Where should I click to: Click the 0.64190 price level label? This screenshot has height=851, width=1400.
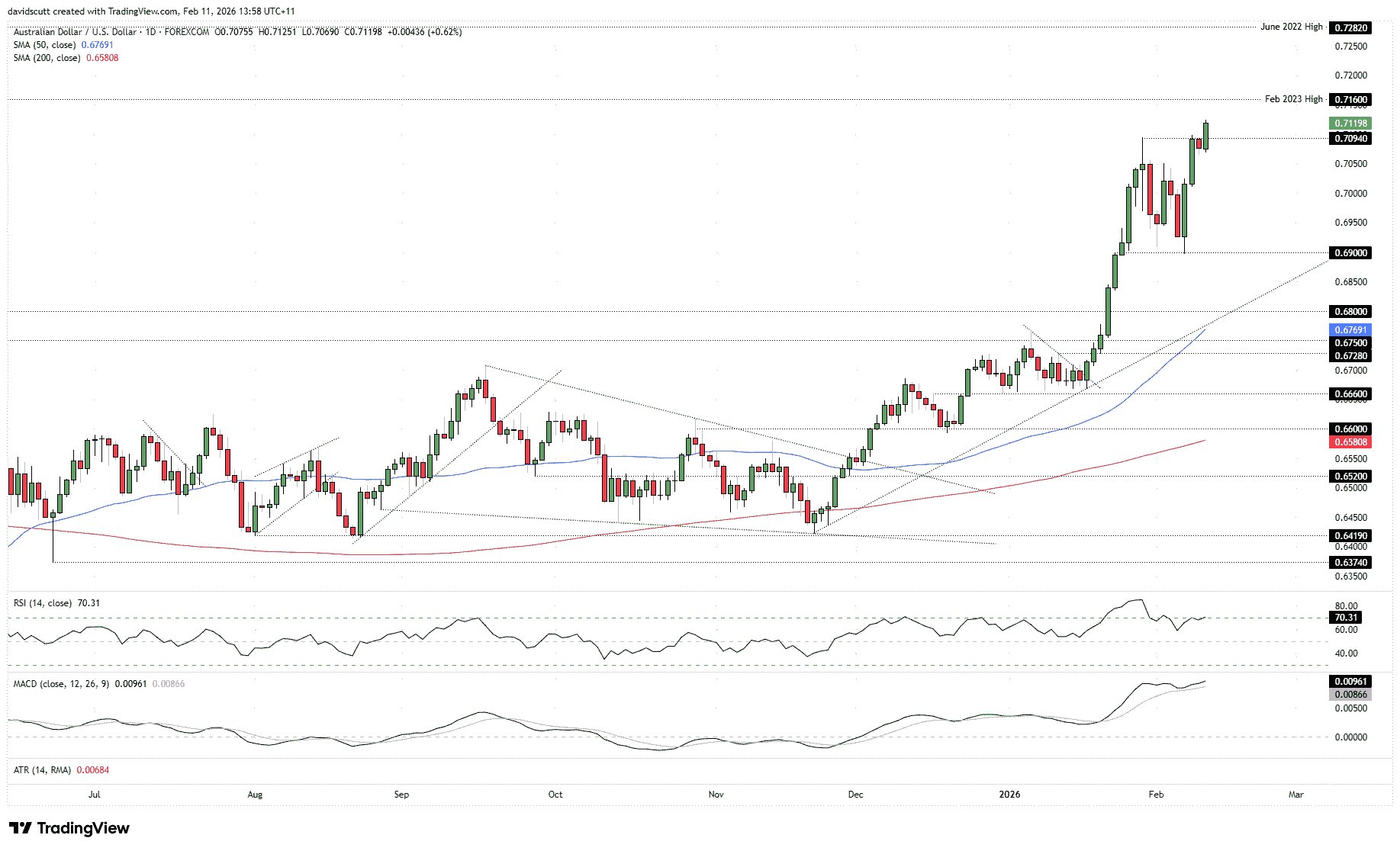pos(1350,536)
